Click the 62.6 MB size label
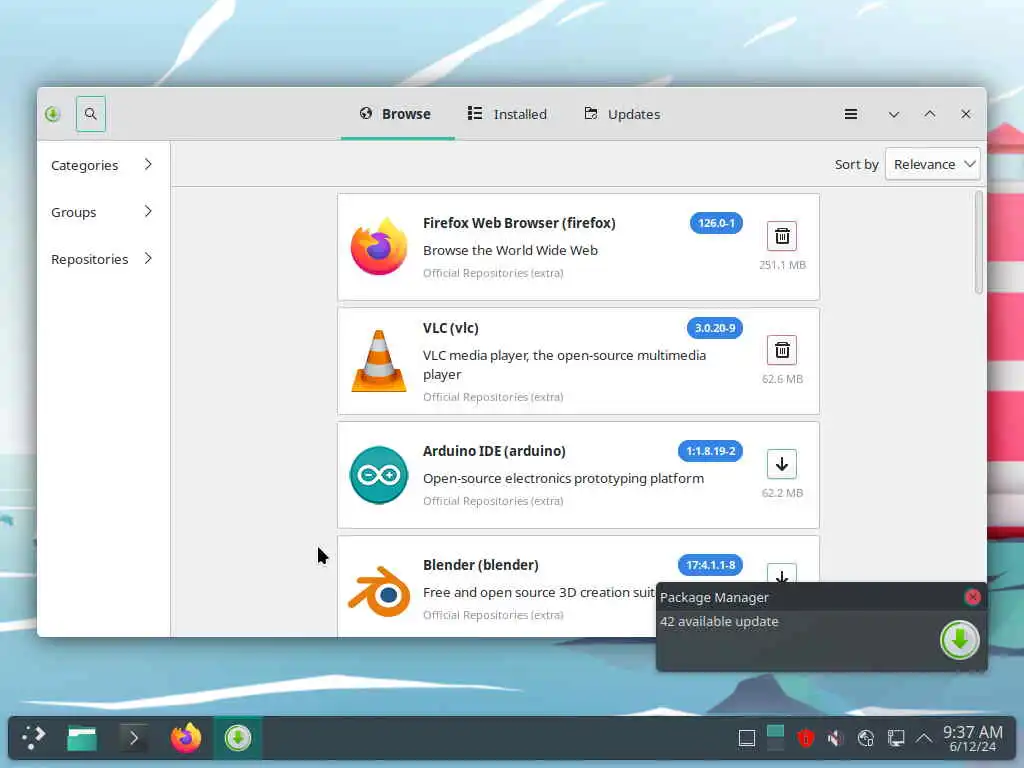The height and width of the screenshot is (768, 1024). coord(782,379)
